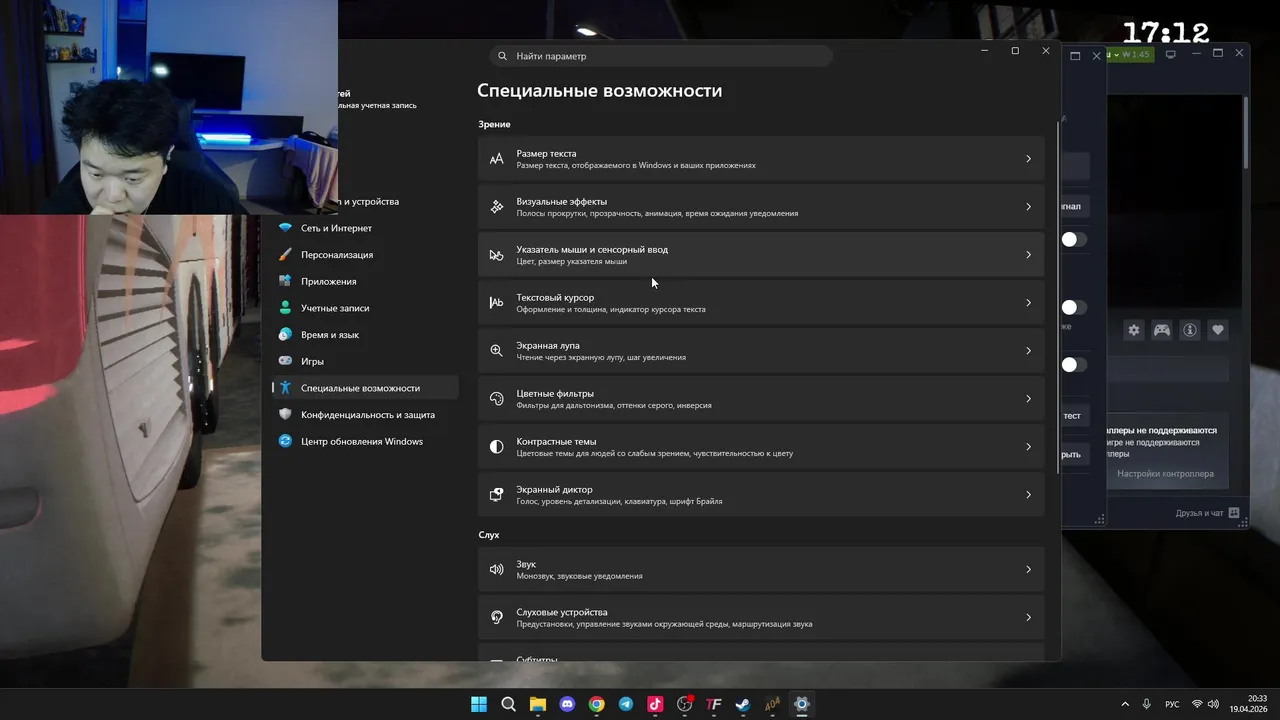This screenshot has height=720, width=1280.
Task: Expand Экранная лупа row chevron
Action: click(1028, 351)
